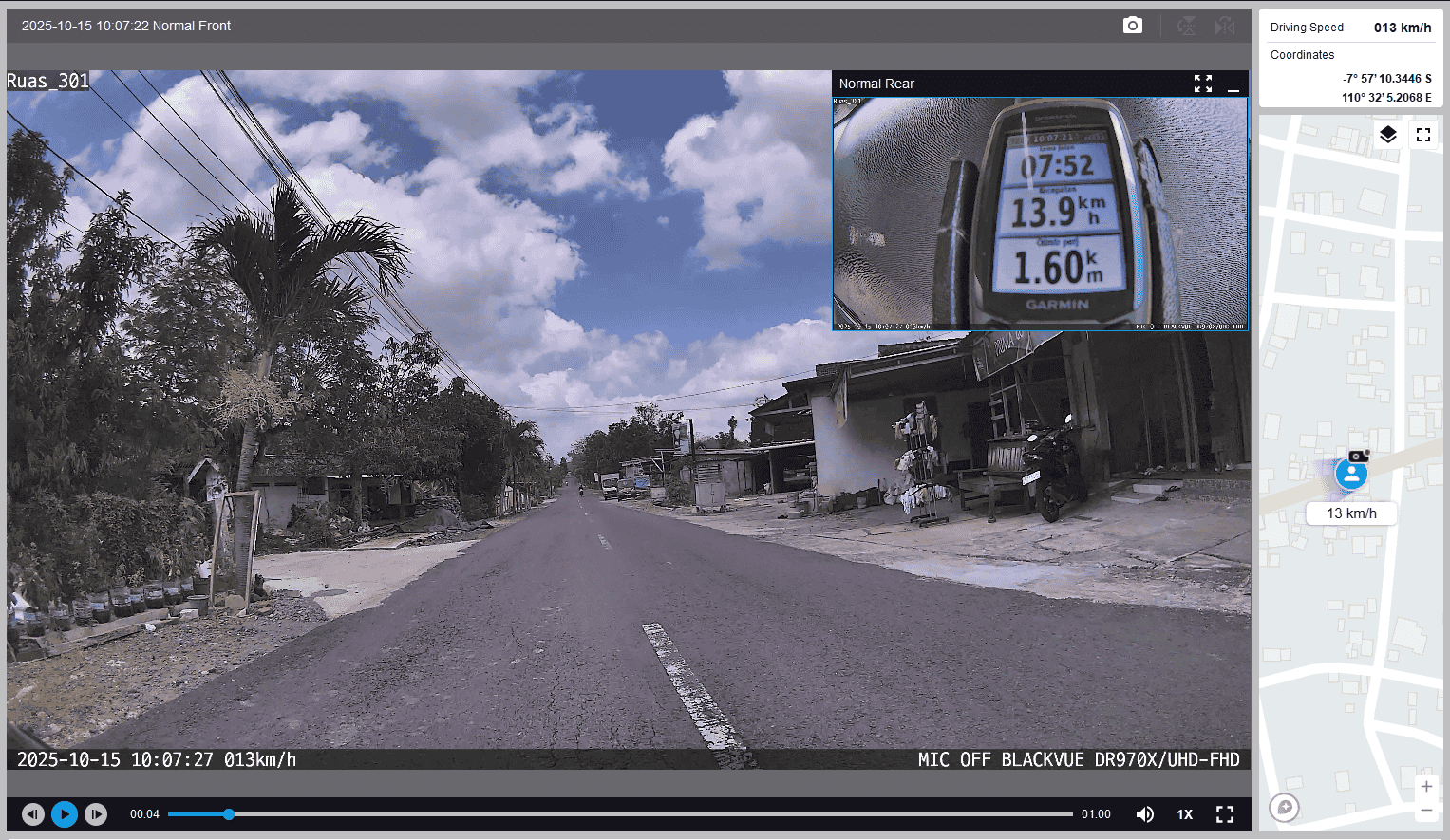Click the 13 km/h map speed label
The width and height of the screenshot is (1450, 840).
click(1351, 513)
